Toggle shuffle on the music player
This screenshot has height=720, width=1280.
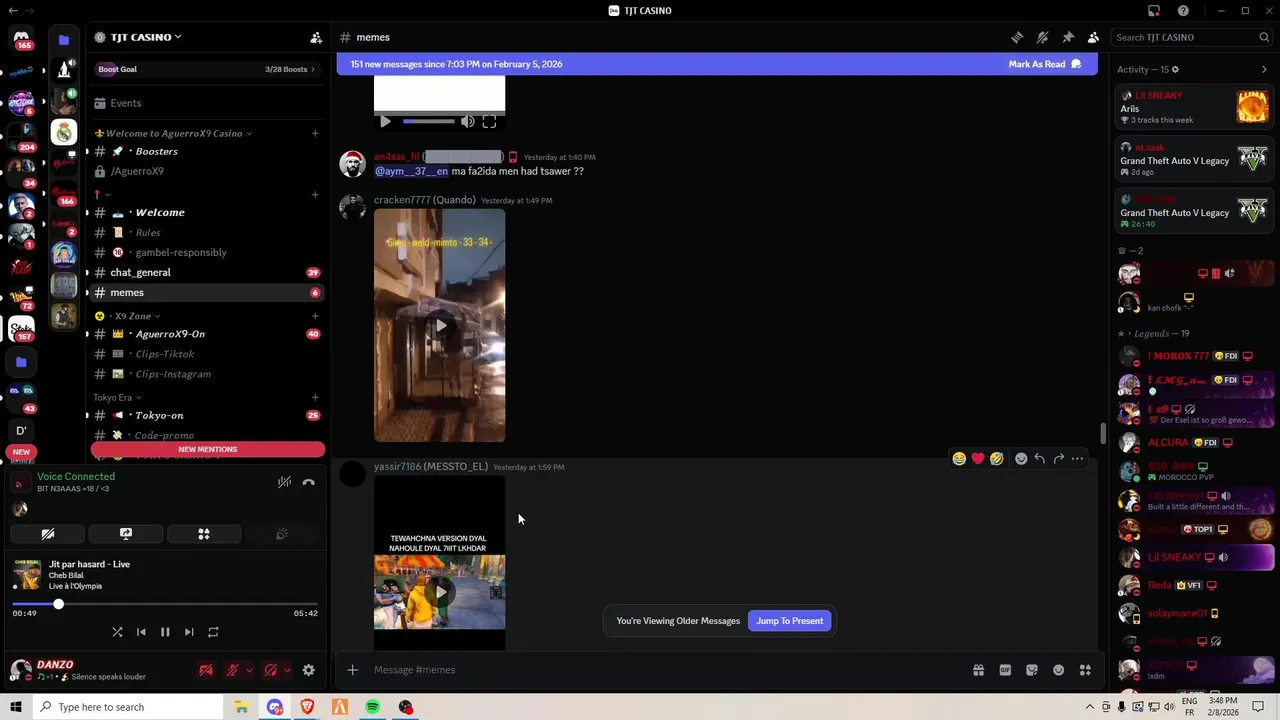click(117, 632)
